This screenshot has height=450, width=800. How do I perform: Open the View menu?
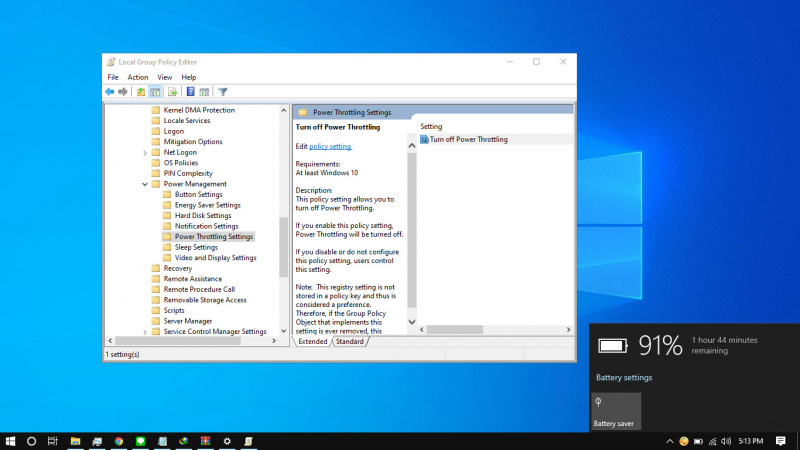tap(164, 77)
